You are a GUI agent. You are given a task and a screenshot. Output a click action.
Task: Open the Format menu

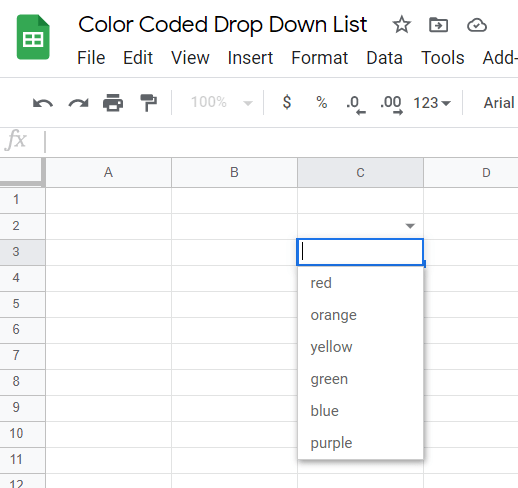tap(319, 58)
